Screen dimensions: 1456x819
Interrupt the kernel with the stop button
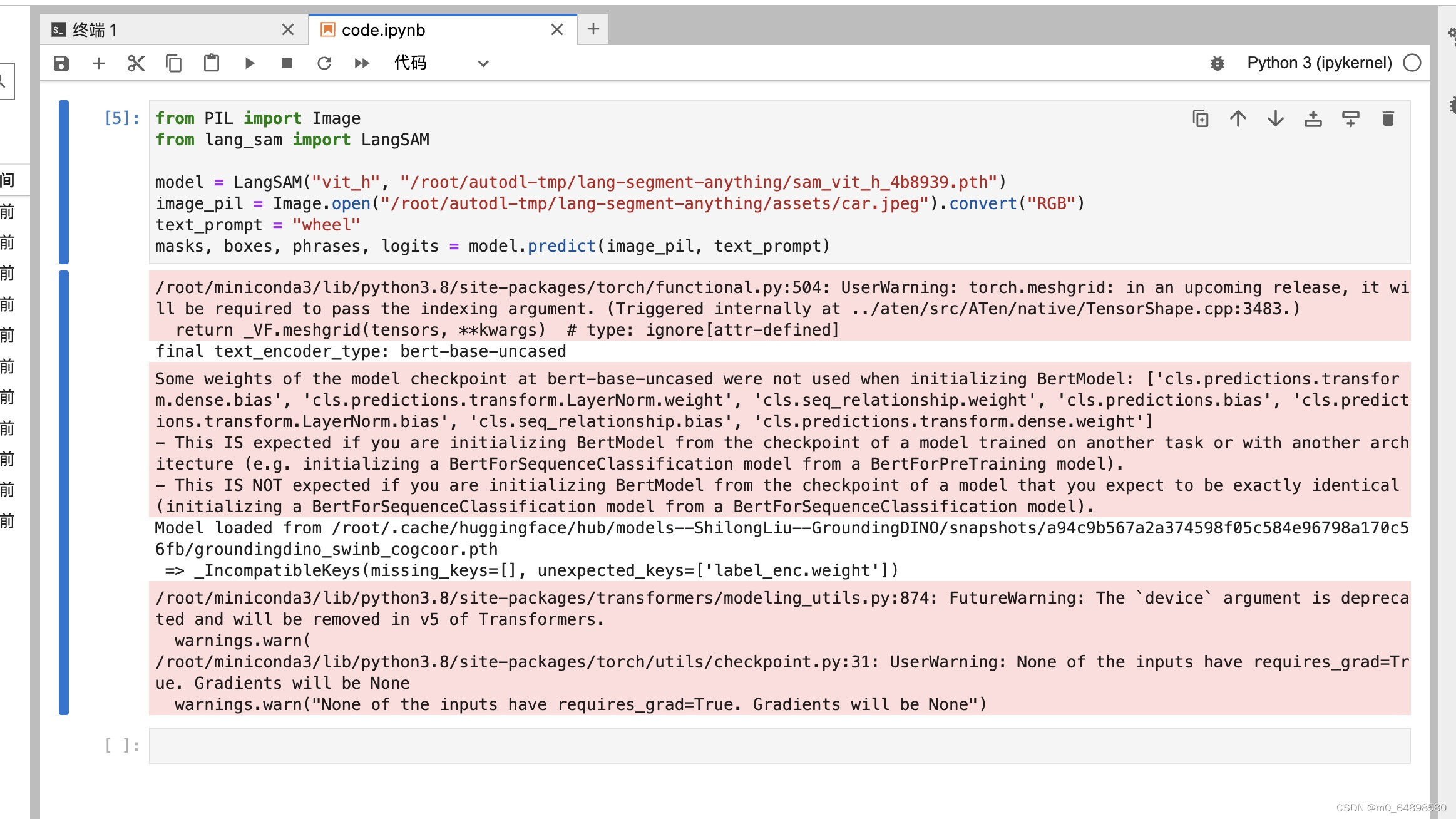287,63
